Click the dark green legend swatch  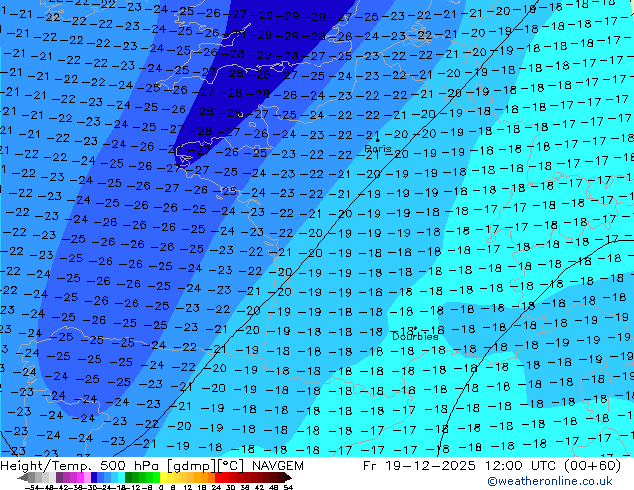pos(128,477)
